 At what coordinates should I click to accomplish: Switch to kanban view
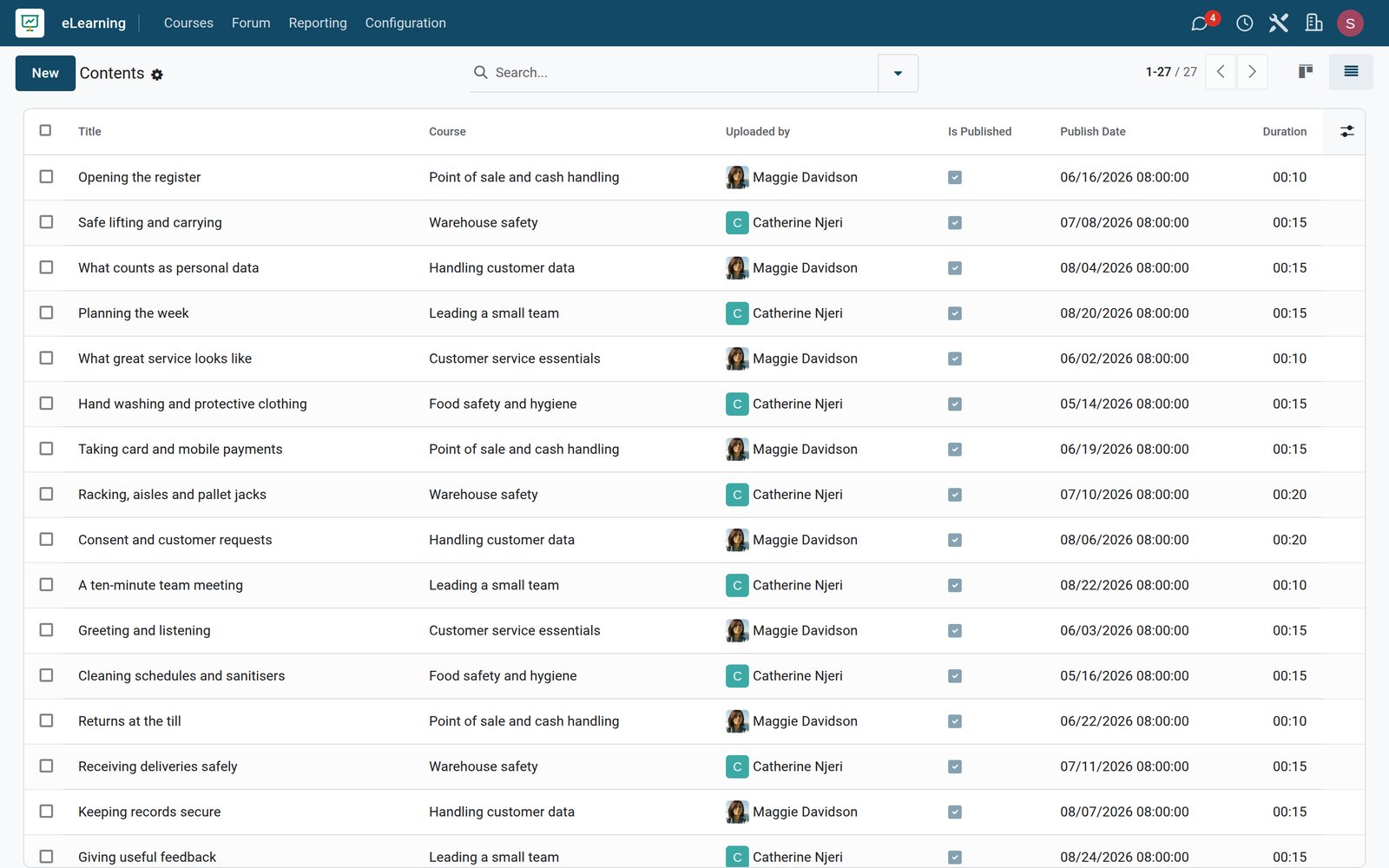point(1306,72)
